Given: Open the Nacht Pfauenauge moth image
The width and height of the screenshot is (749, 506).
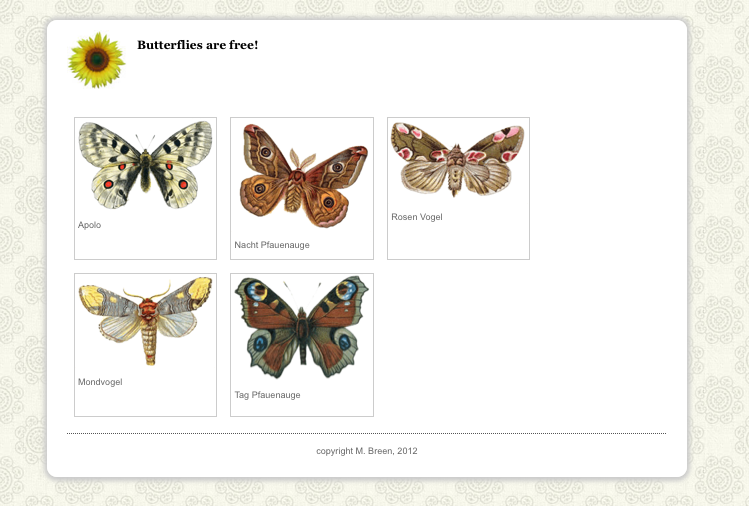Looking at the screenshot, I should point(301,175).
